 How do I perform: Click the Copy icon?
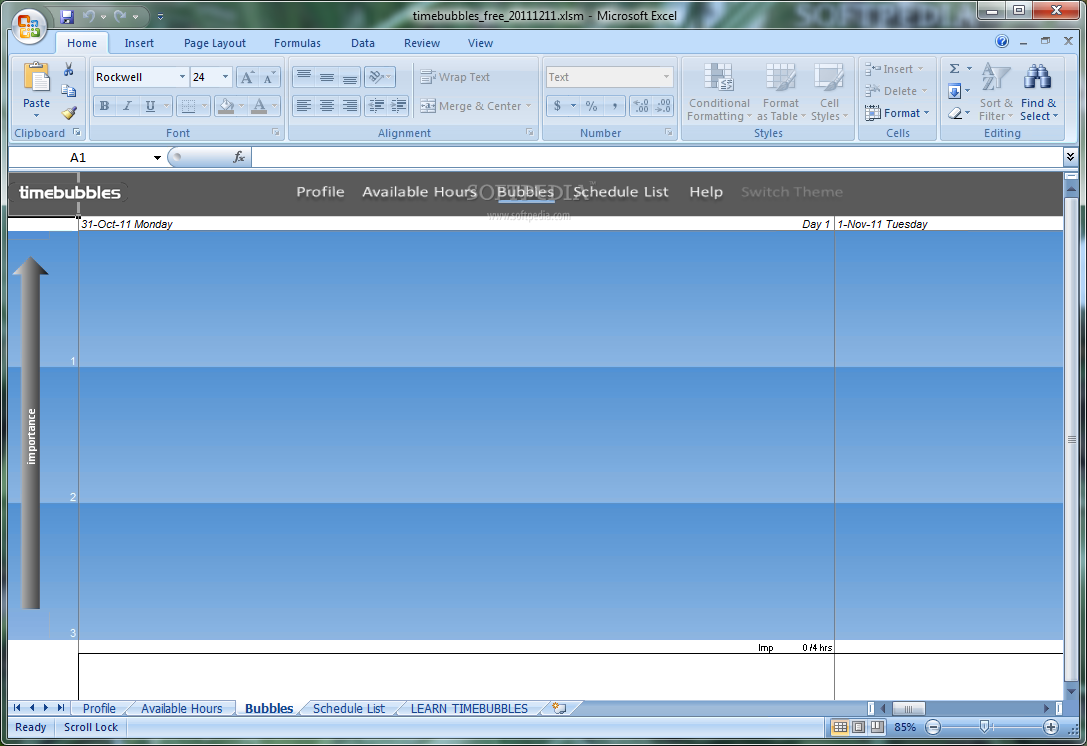pyautogui.click(x=69, y=91)
